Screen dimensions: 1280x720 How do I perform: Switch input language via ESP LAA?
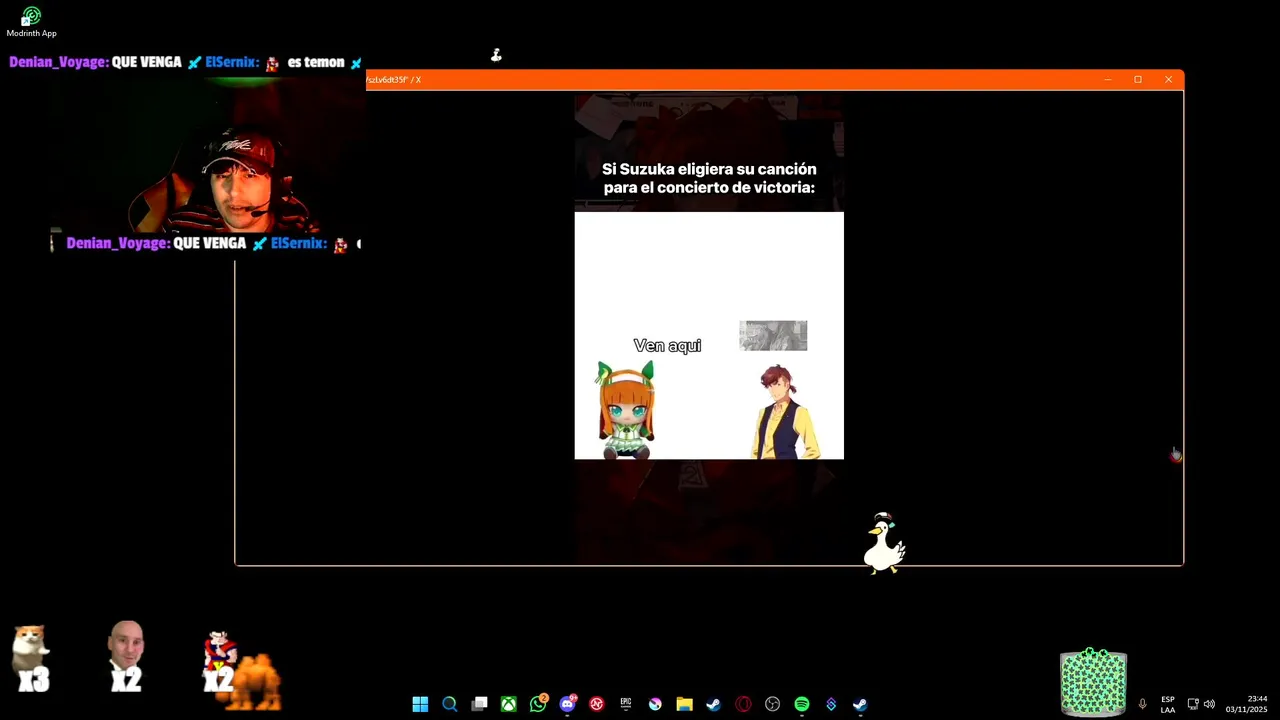[x=1168, y=704]
